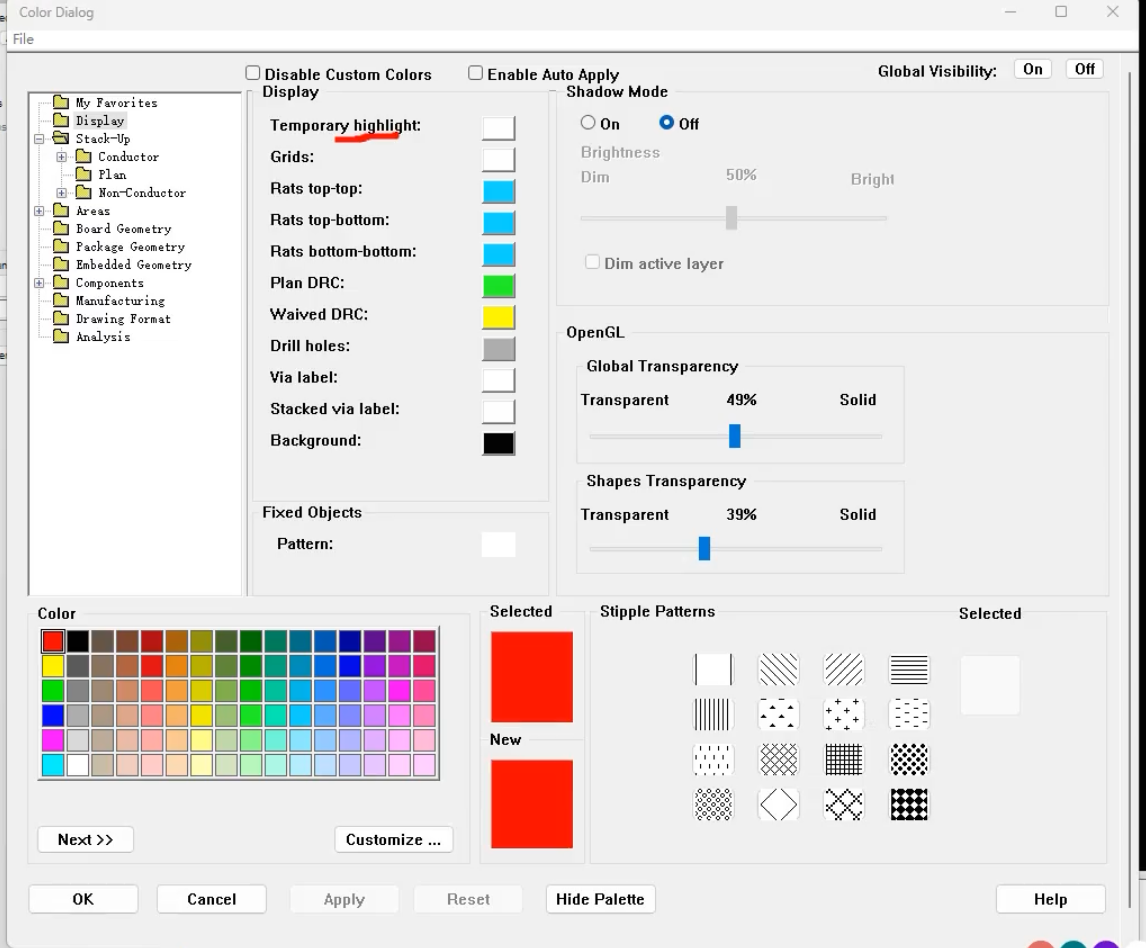Screen dimensions: 1146x948
Task: Pick the vertical lines stipple pattern
Action: click(713, 714)
